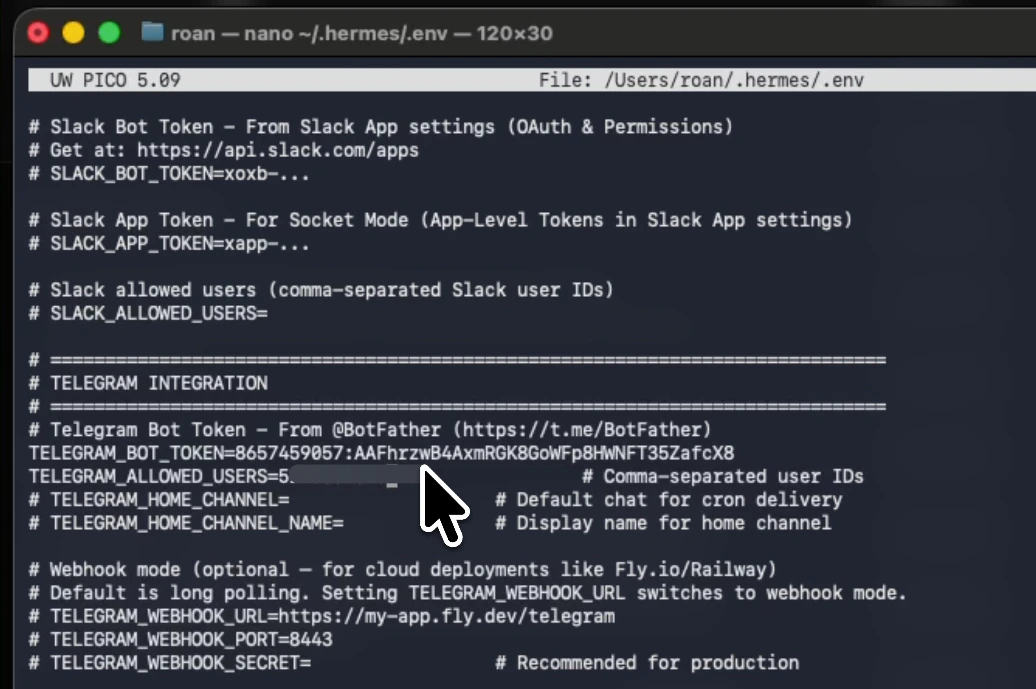Click the SLACK_ALLOWED_USERS= line
The width and height of the screenshot is (1036, 689).
pos(148,313)
